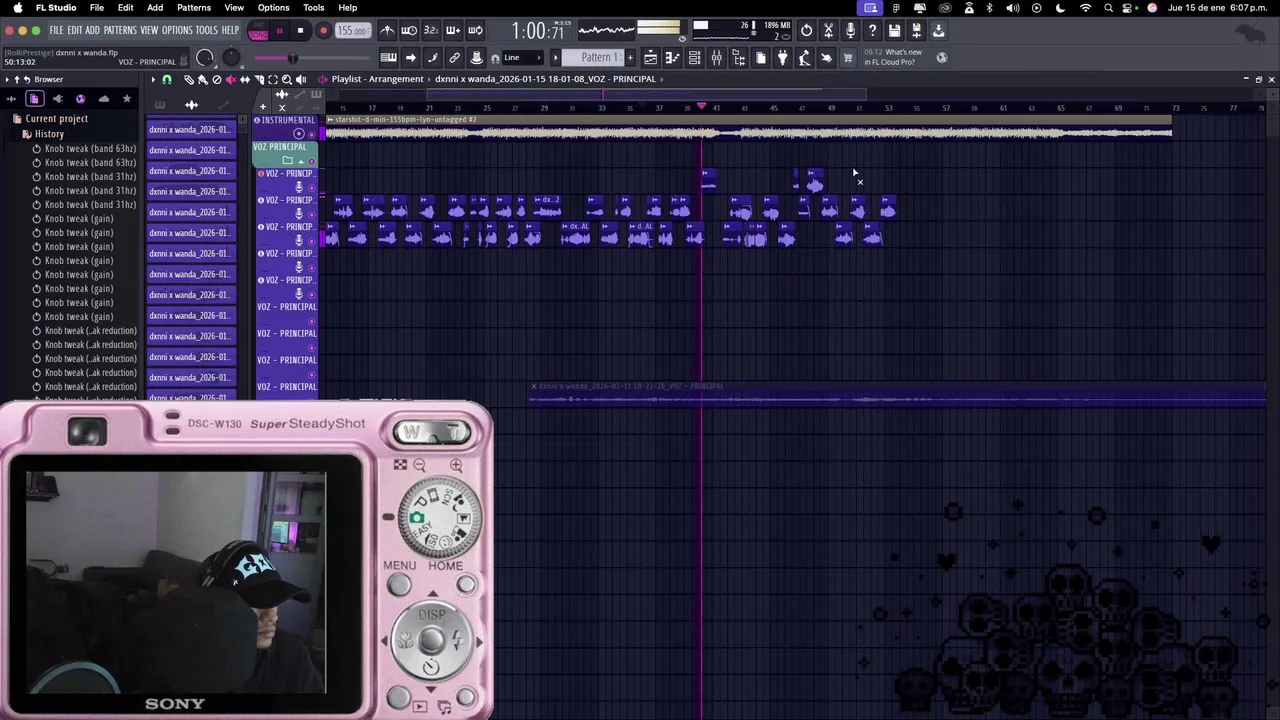Open the browser cloud tab icon
This screenshot has height=720, width=1280.
click(103, 99)
